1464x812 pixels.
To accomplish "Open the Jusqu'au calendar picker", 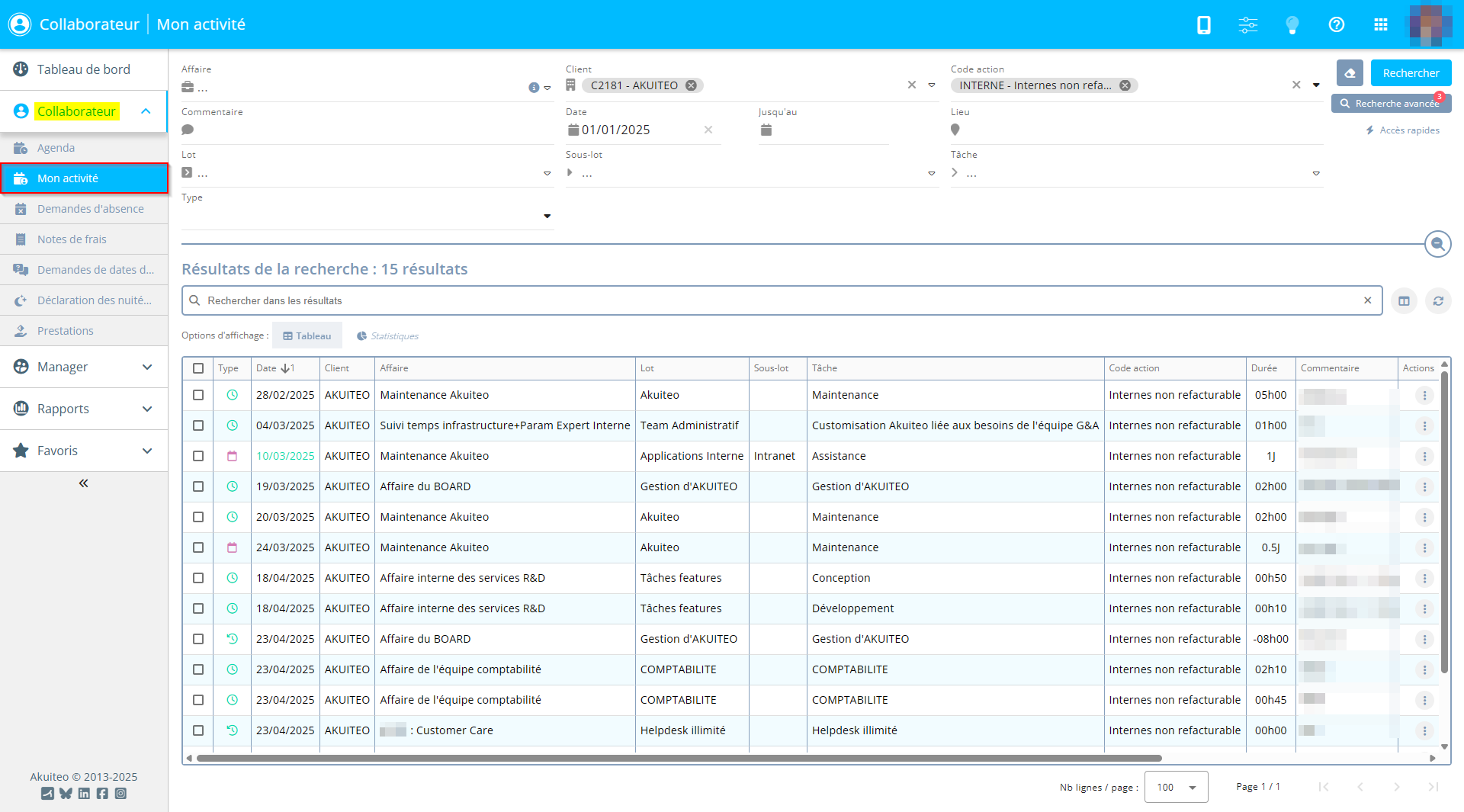I will point(766,130).
